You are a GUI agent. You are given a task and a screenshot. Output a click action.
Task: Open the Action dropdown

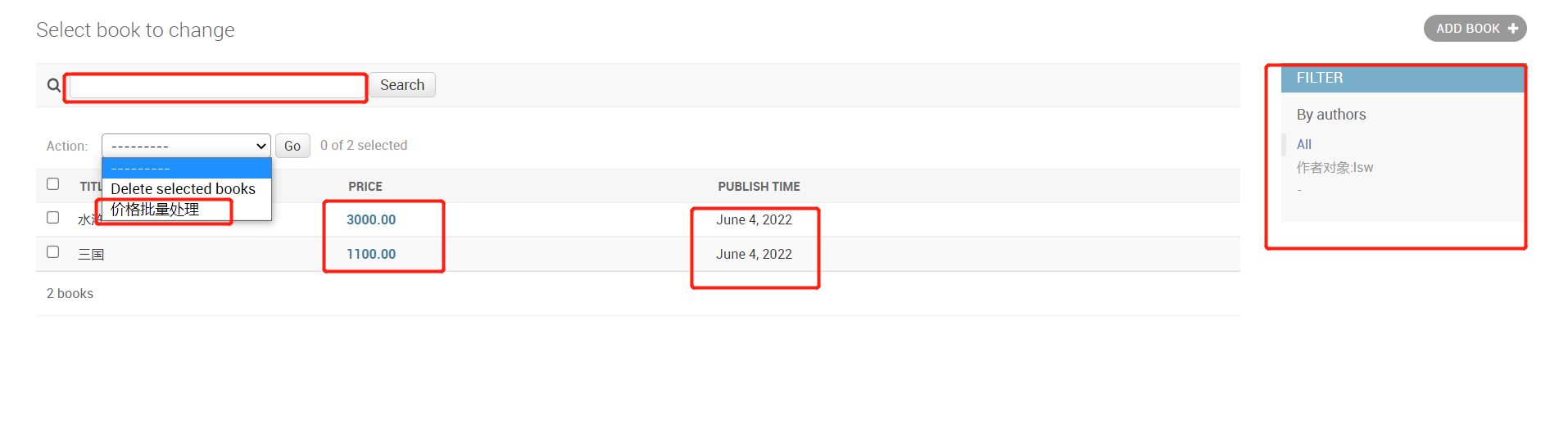186,146
